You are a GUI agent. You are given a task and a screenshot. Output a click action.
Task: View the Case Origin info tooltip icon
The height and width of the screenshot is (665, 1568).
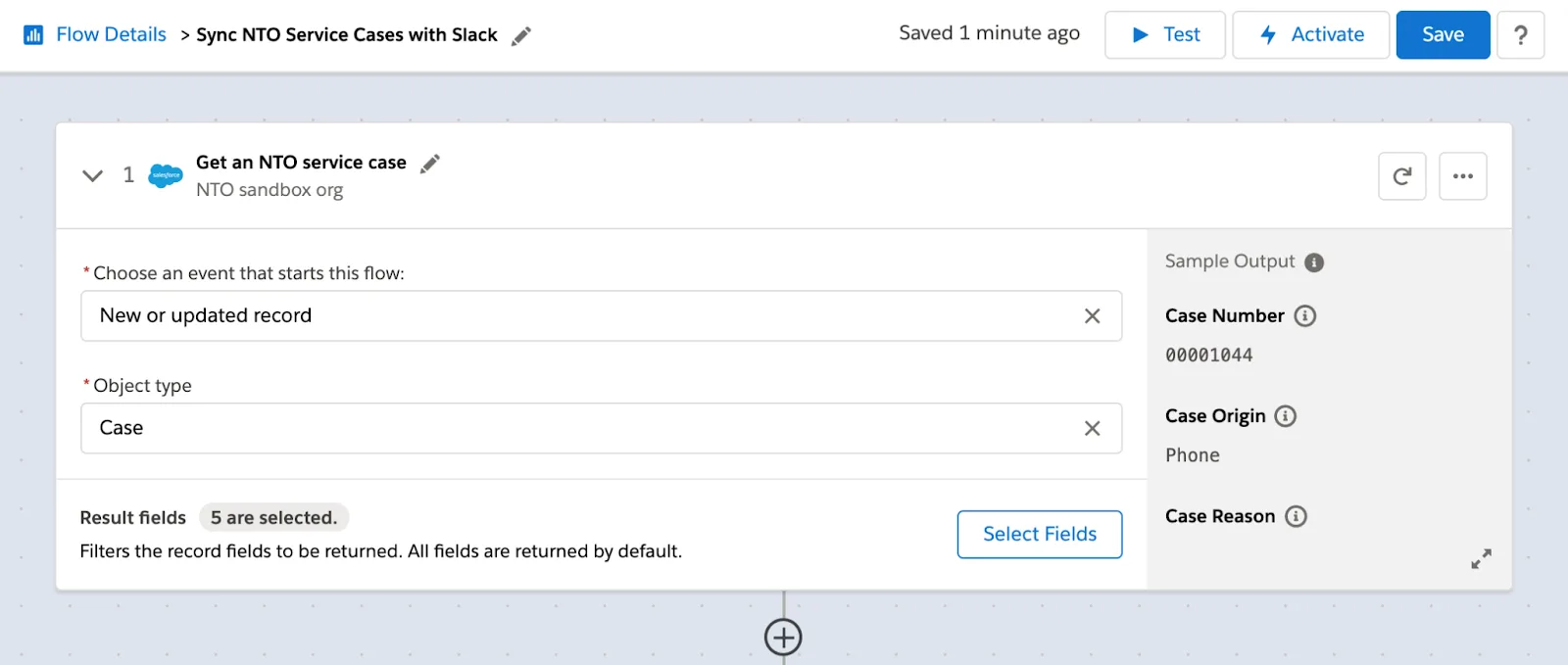coord(1285,415)
